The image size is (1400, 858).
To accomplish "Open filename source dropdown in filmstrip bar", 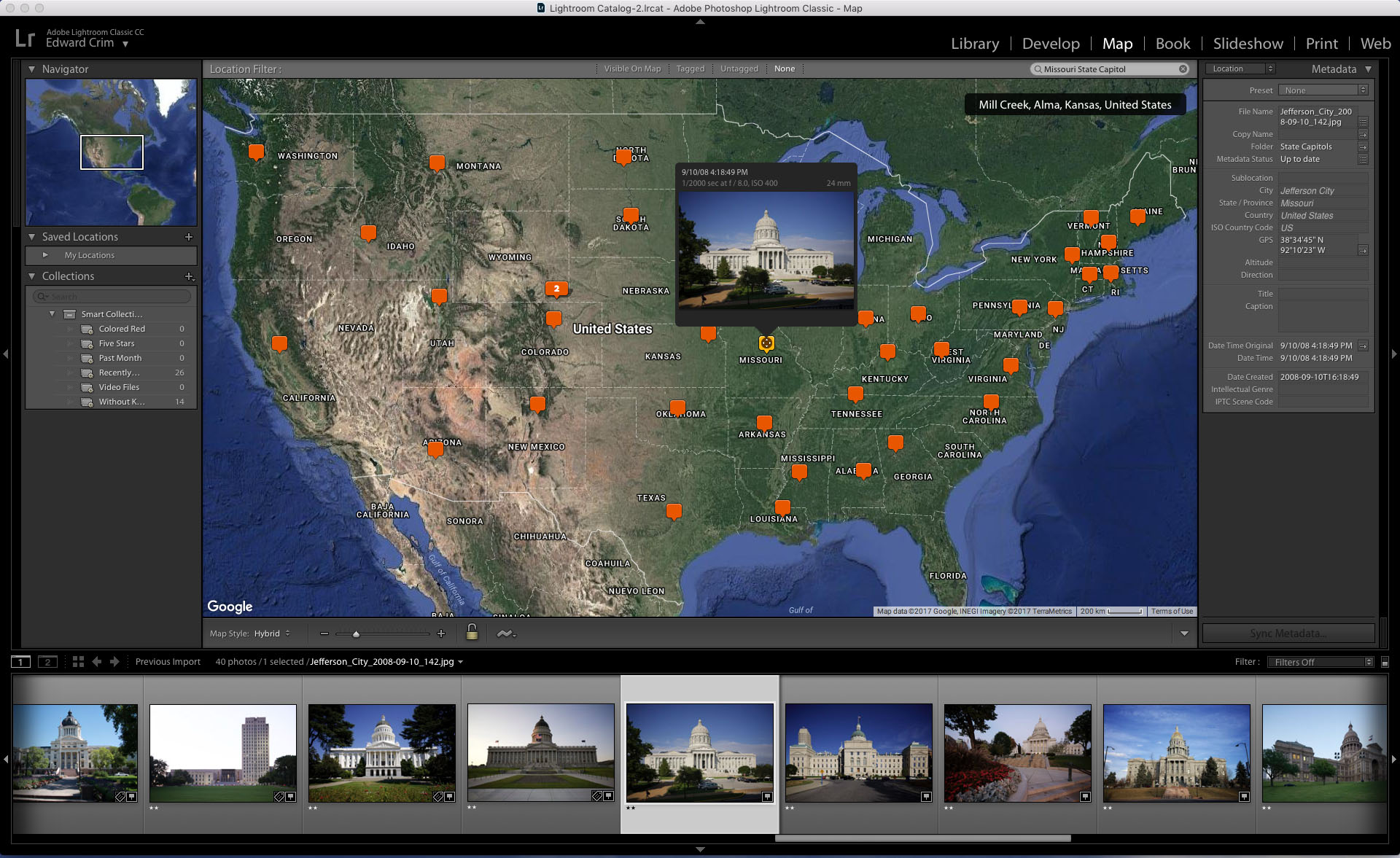I will [460, 662].
